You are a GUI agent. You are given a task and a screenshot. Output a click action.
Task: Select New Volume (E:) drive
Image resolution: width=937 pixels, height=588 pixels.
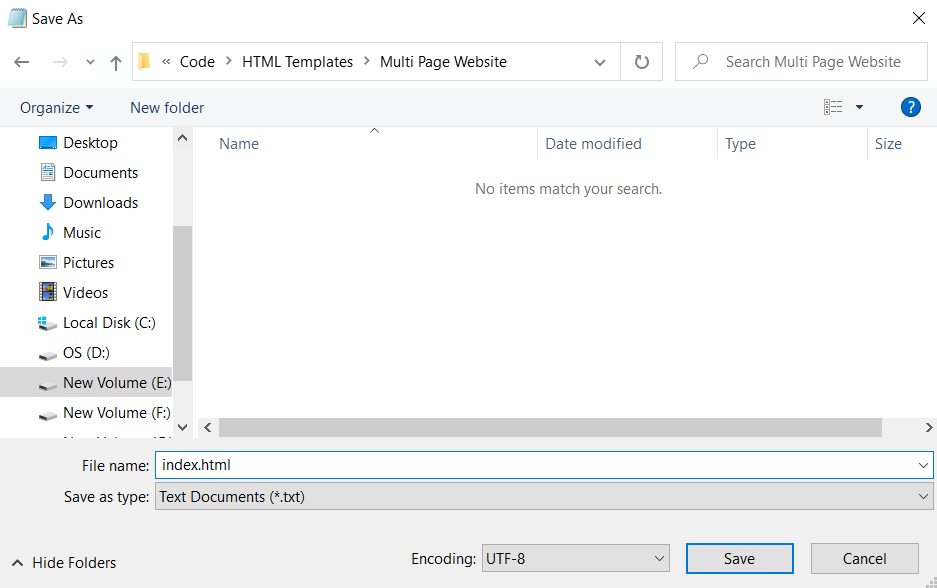pos(117,382)
